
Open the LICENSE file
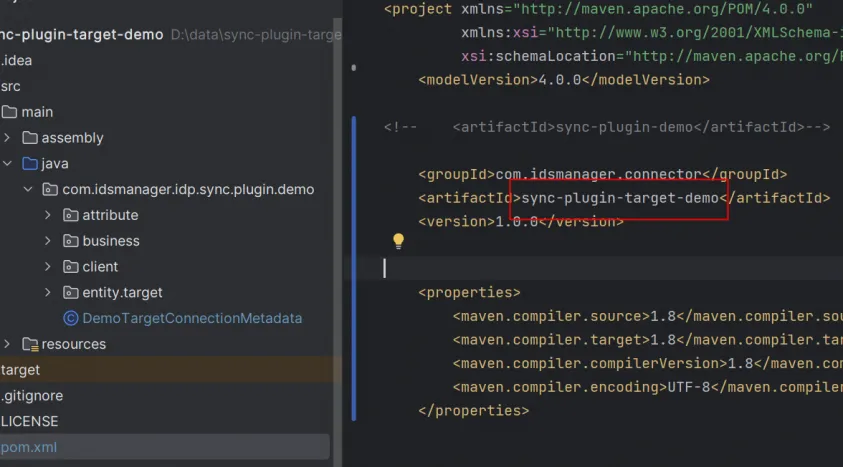point(29,421)
